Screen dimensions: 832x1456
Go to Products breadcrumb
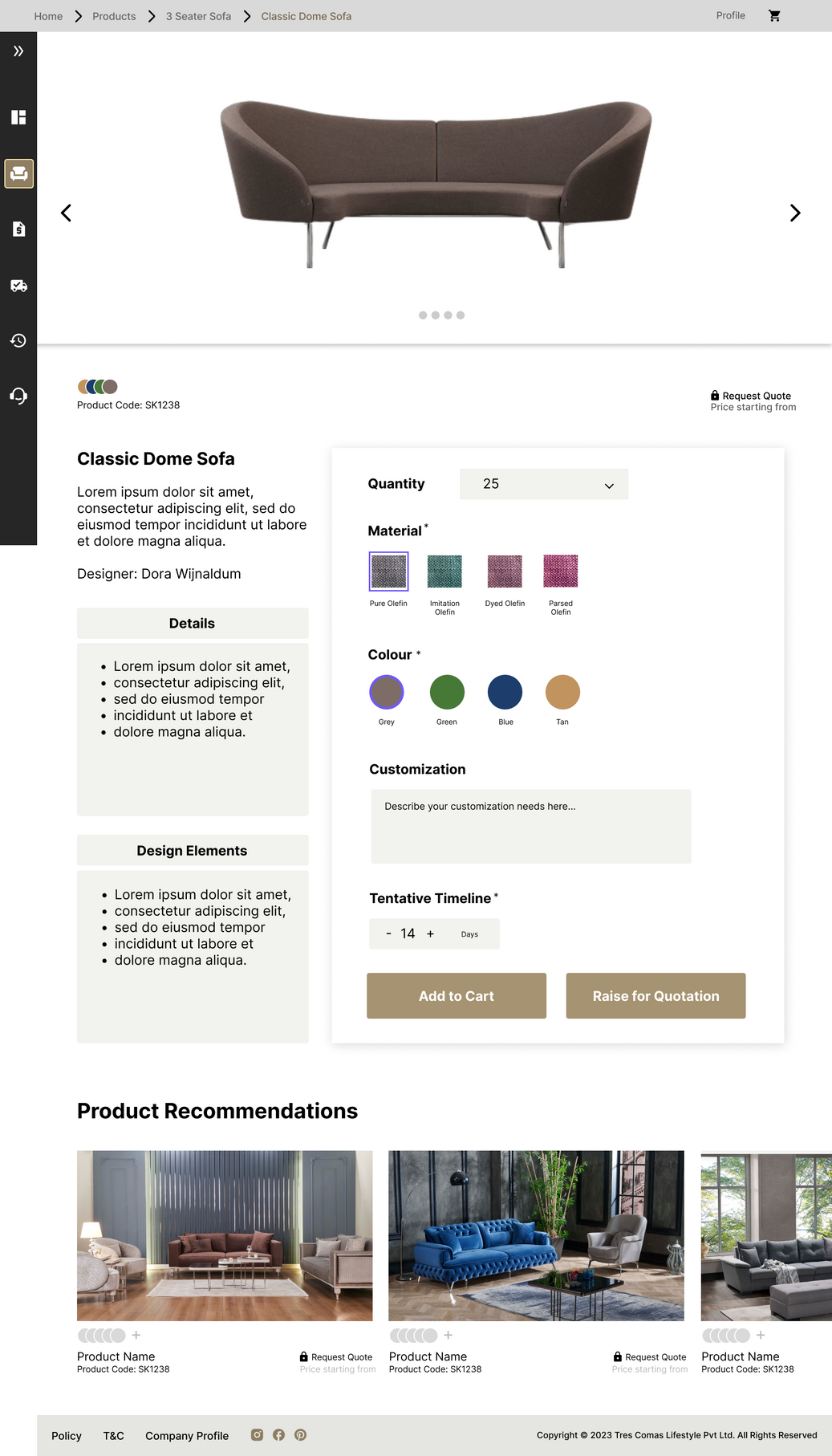[x=114, y=16]
